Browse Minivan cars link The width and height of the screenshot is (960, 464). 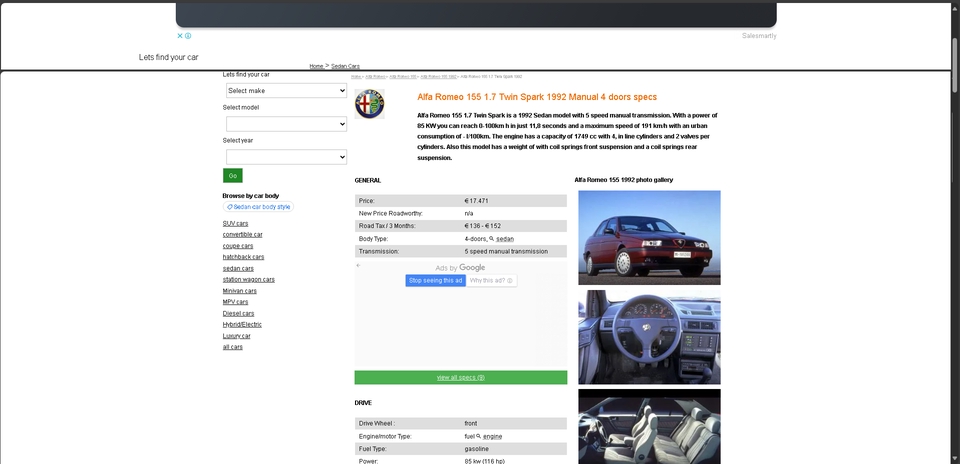[239, 291]
